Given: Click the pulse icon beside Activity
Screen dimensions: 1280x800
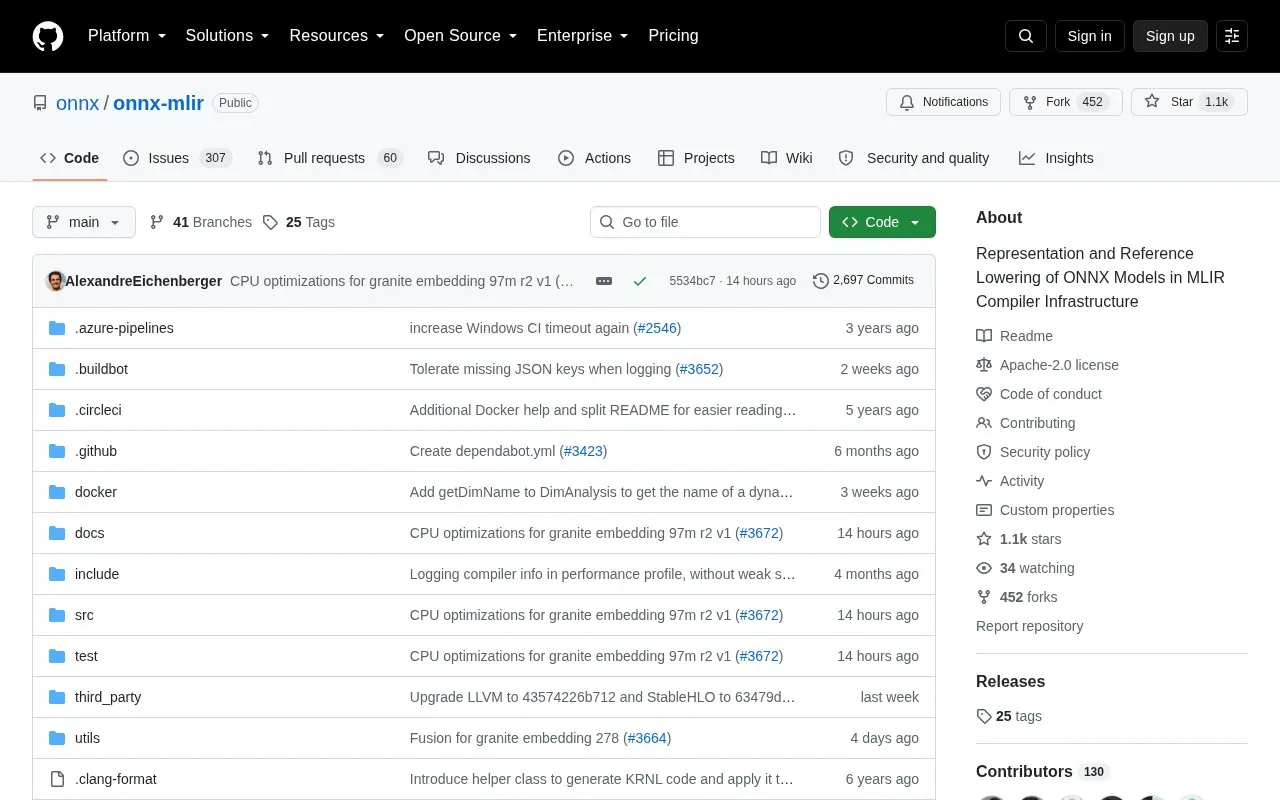Looking at the screenshot, I should click(x=984, y=481).
